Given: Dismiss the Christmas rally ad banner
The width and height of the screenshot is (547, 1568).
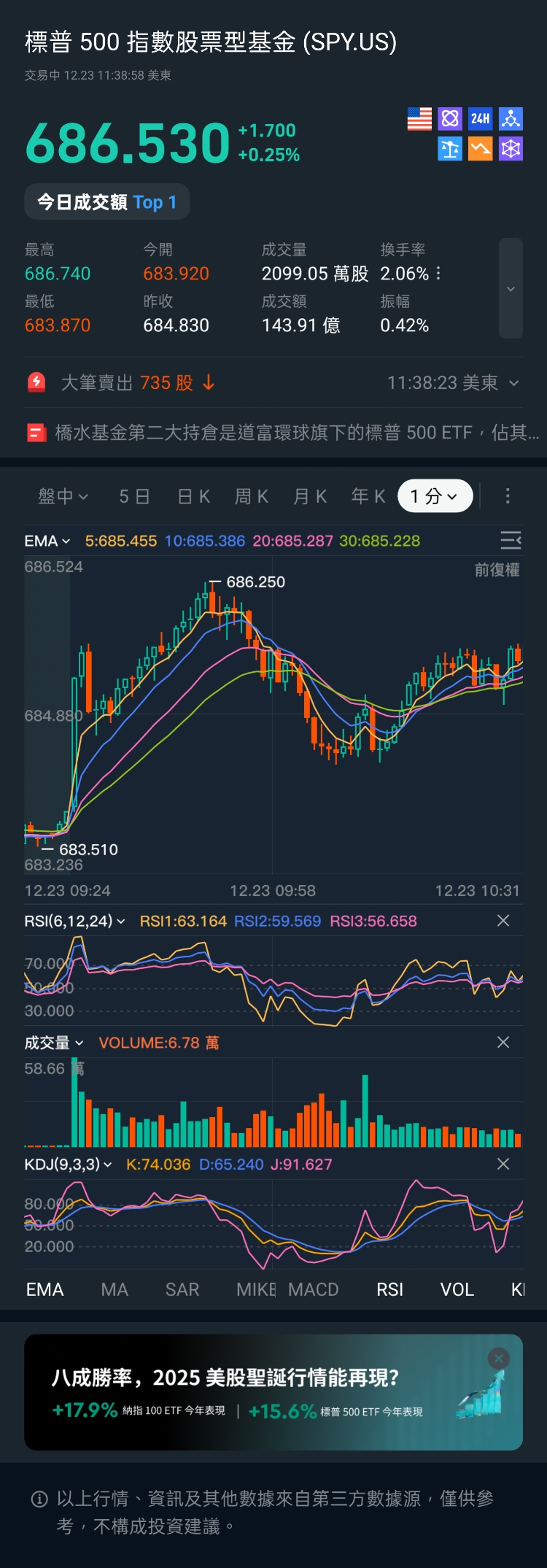Looking at the screenshot, I should [x=499, y=1358].
